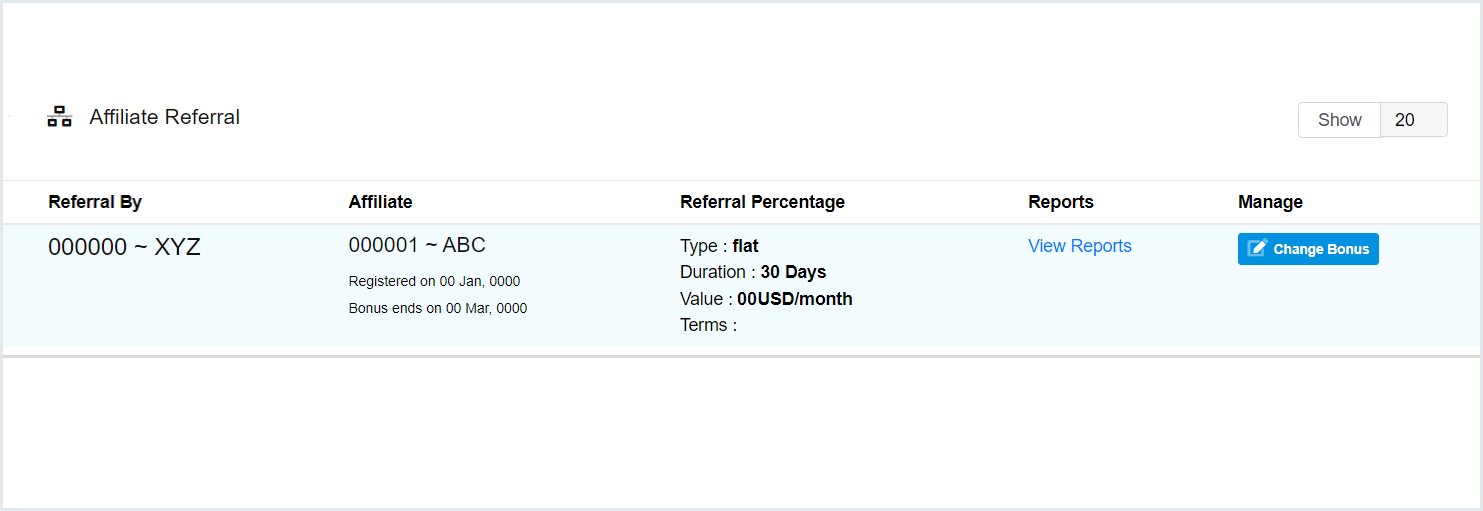Screen dimensions: 1483x511
Task: Click the Duration 30 Days value
Action: click(793, 272)
